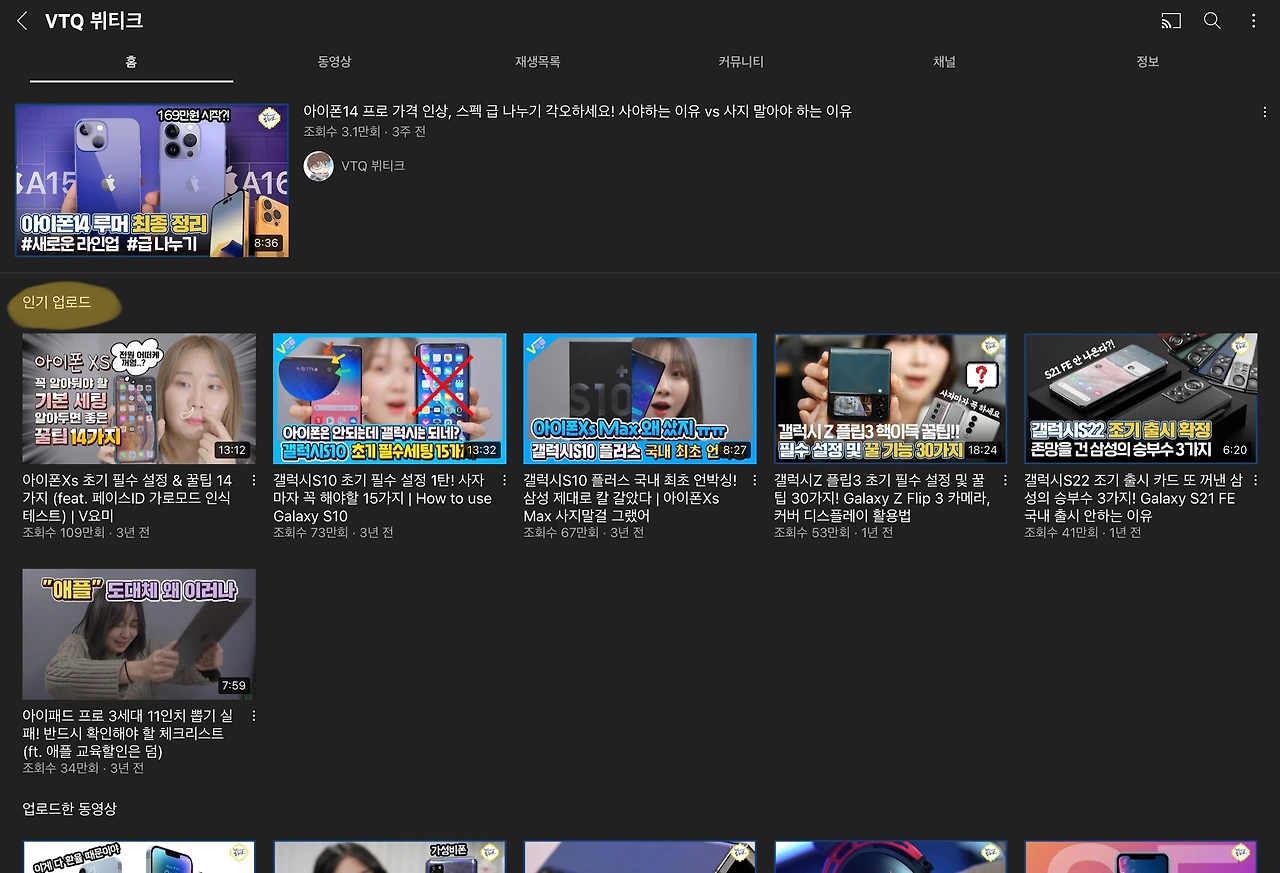
Task: Click the 조회수 34만회 · 3년 전 text
Action: point(83,769)
